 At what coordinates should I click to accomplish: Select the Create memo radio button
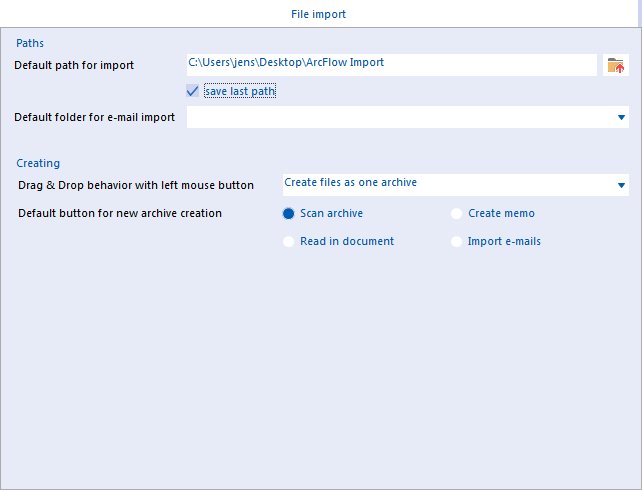tap(456, 213)
